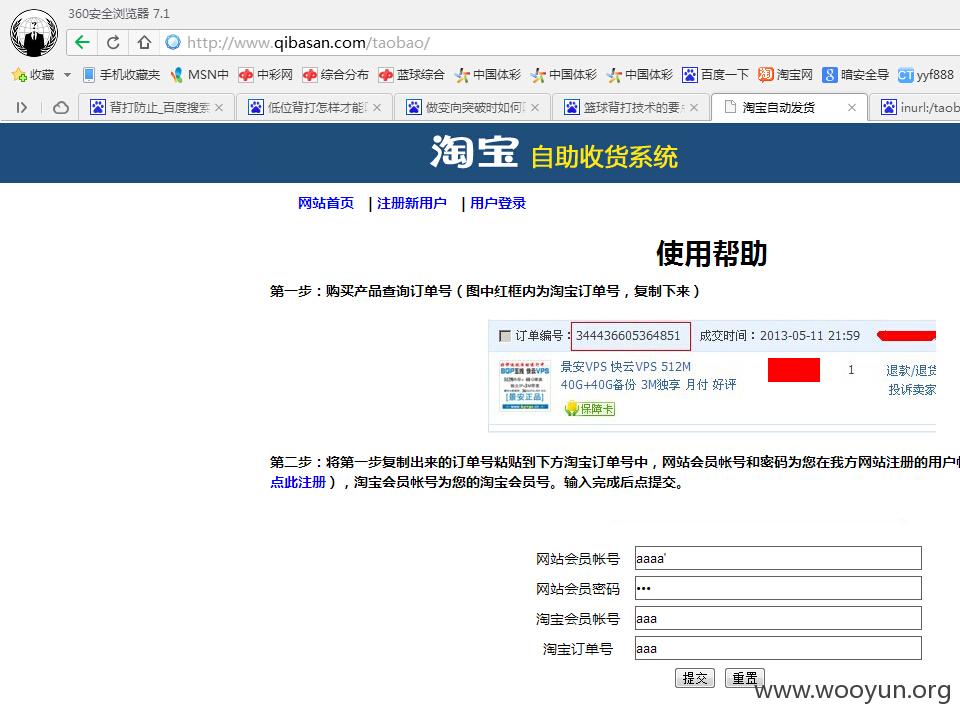The image size is (960, 719).
Task: Click the tab list sidebar toggle icon
Action: point(21,108)
